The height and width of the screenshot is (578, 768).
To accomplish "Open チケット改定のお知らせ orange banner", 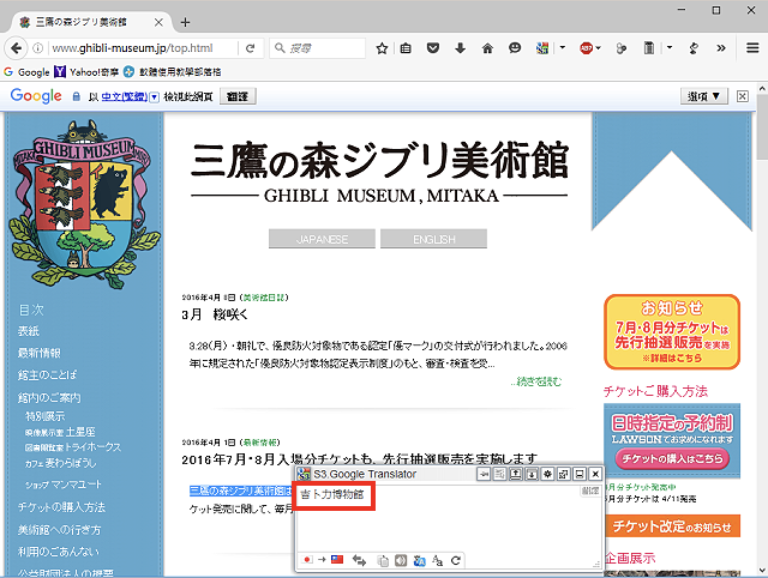I will [x=672, y=526].
